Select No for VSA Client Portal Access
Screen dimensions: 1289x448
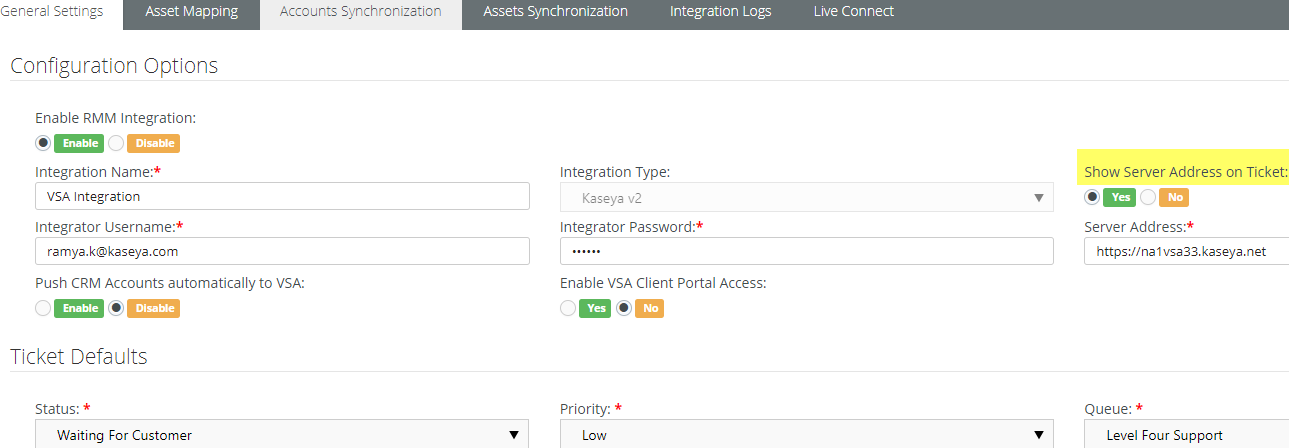(x=624, y=308)
